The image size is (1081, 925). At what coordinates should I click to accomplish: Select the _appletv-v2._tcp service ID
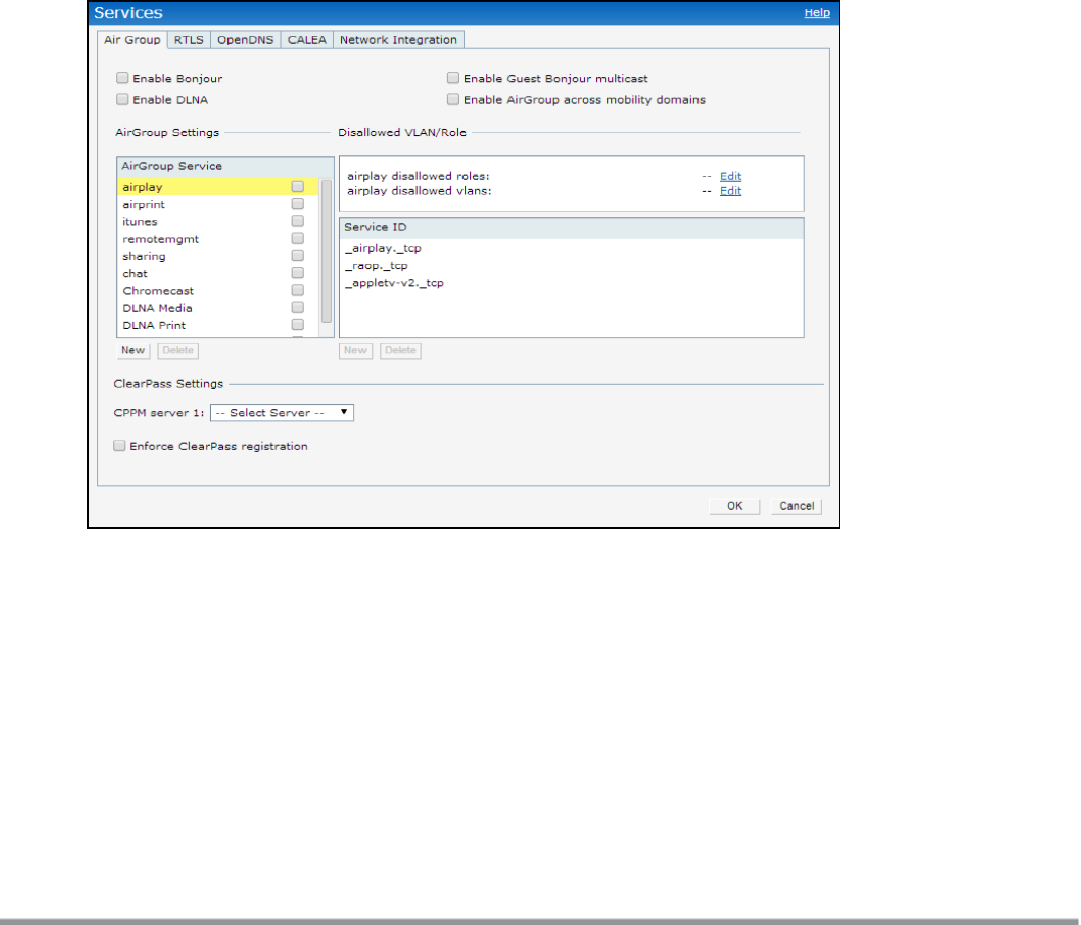572,283
